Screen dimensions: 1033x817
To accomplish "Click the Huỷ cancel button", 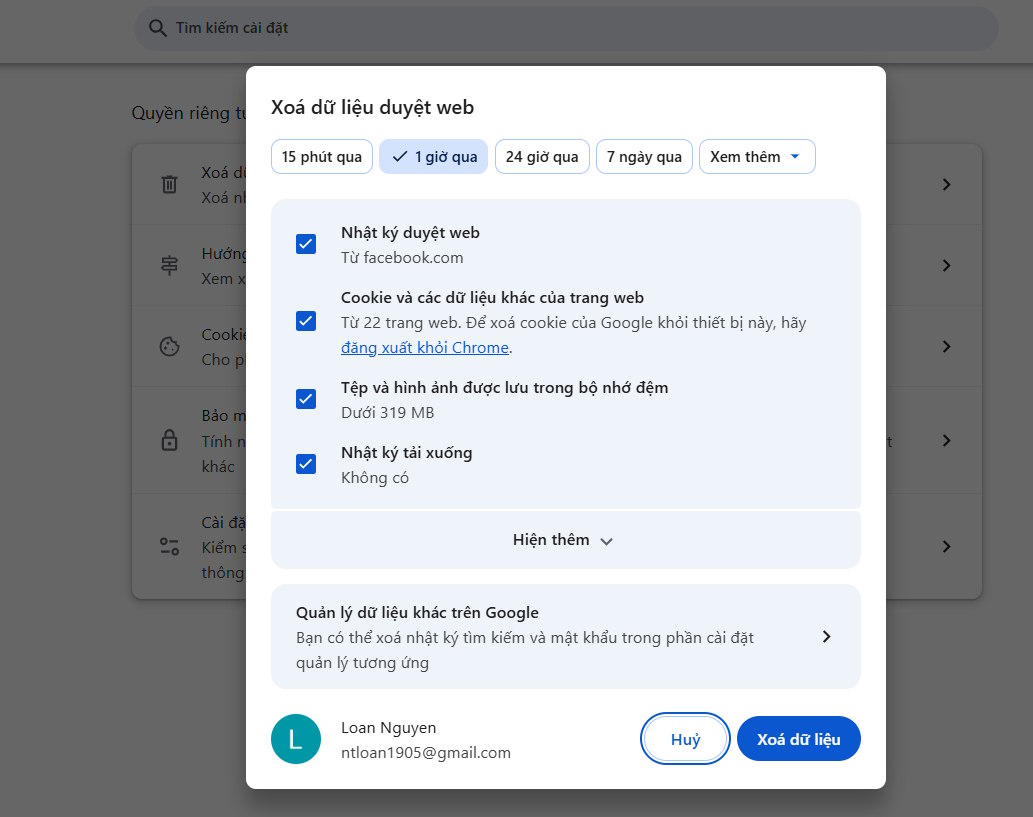I will (685, 739).
